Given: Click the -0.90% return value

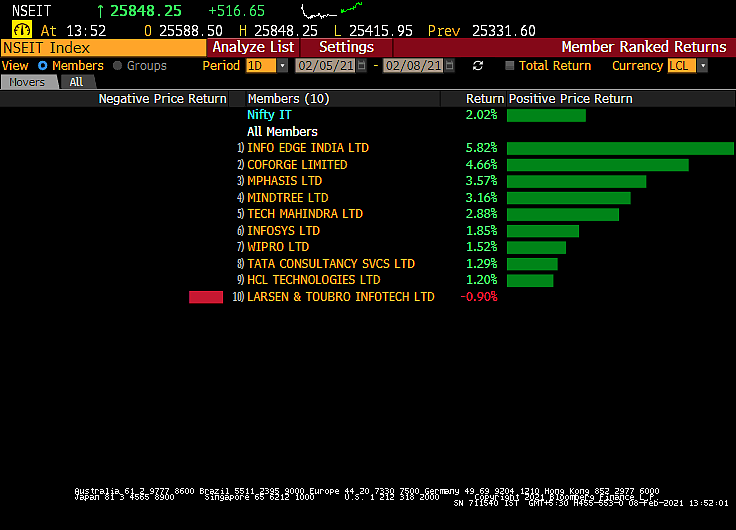Looking at the screenshot, I should point(479,297).
